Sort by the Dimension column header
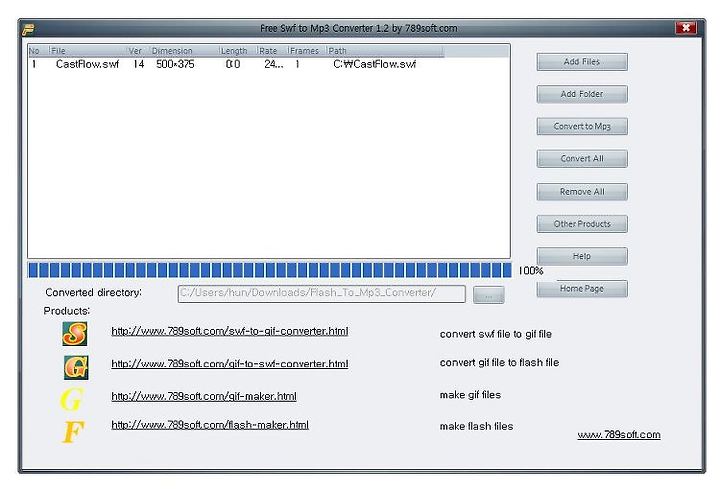 (184, 51)
